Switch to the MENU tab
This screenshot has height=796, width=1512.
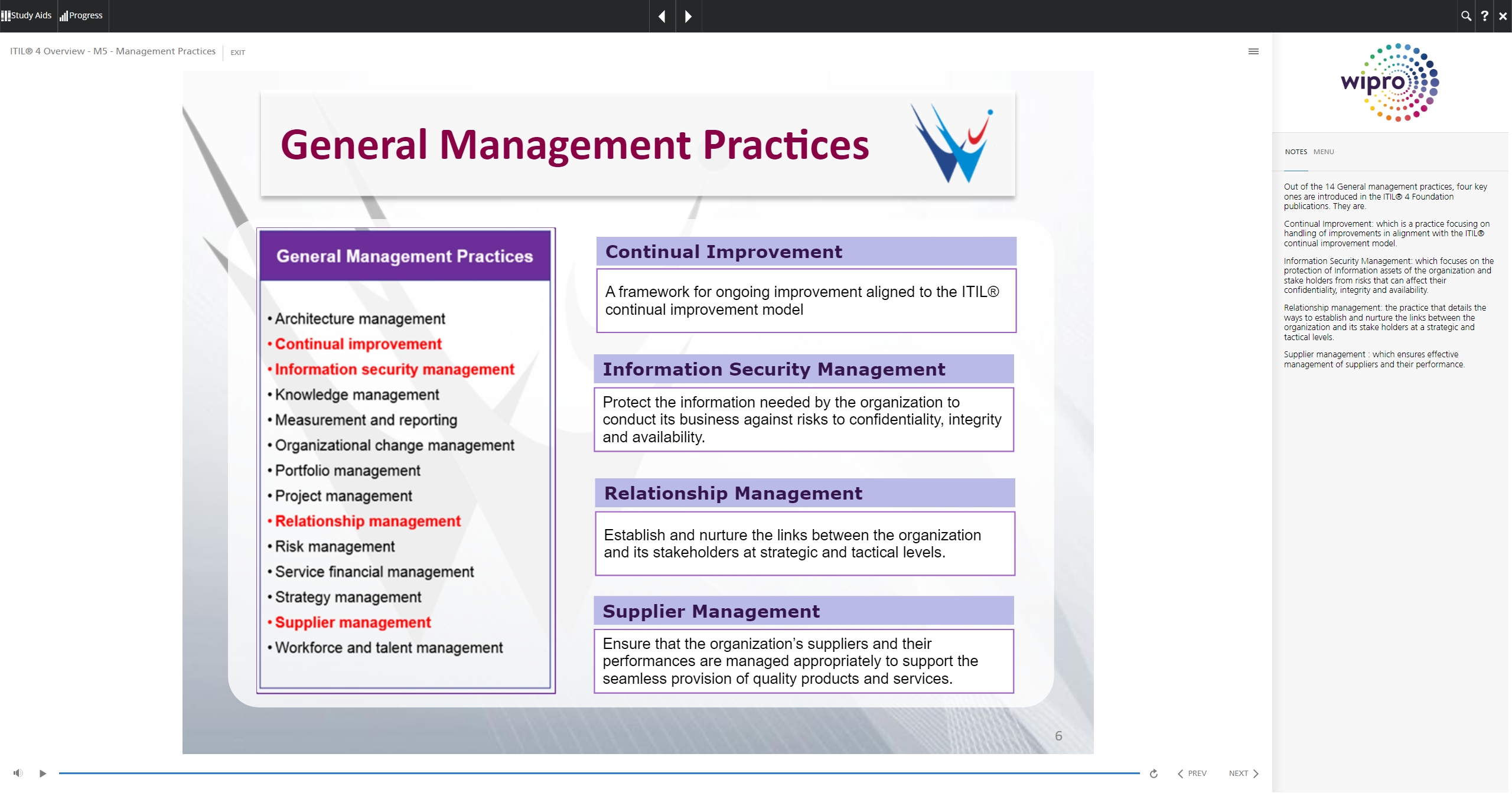1324,152
